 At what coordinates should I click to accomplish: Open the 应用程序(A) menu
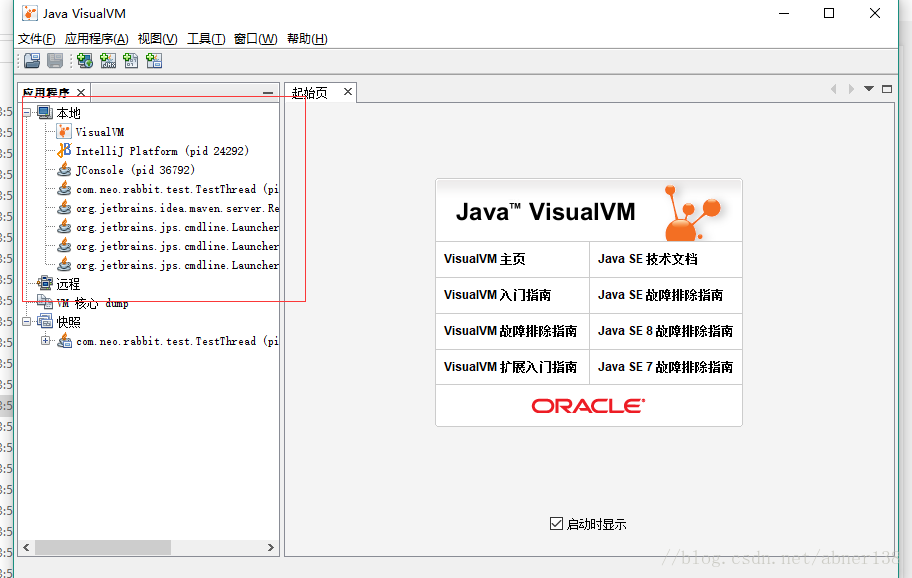point(97,39)
